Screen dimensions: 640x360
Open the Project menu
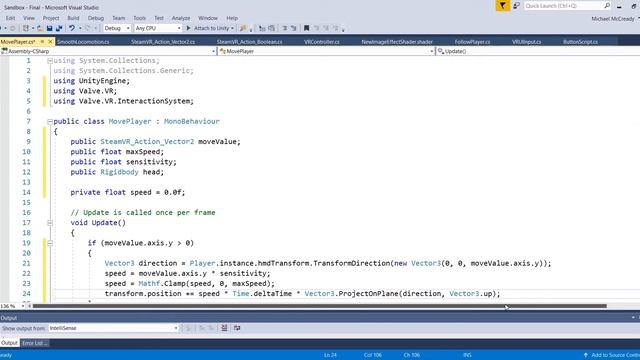pos(51,18)
